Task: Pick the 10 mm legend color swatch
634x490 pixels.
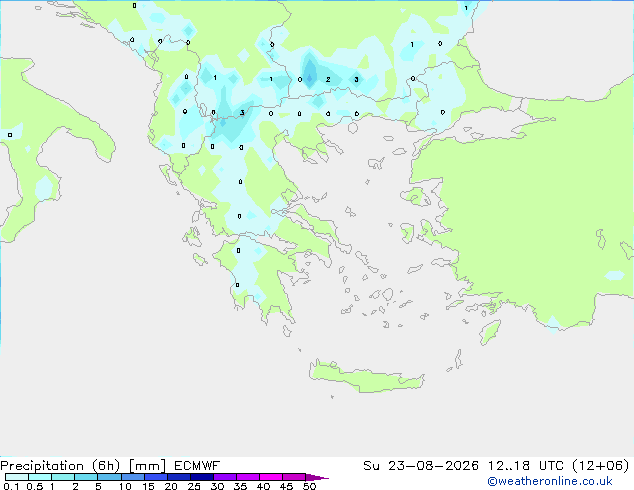Action: [x=133, y=477]
